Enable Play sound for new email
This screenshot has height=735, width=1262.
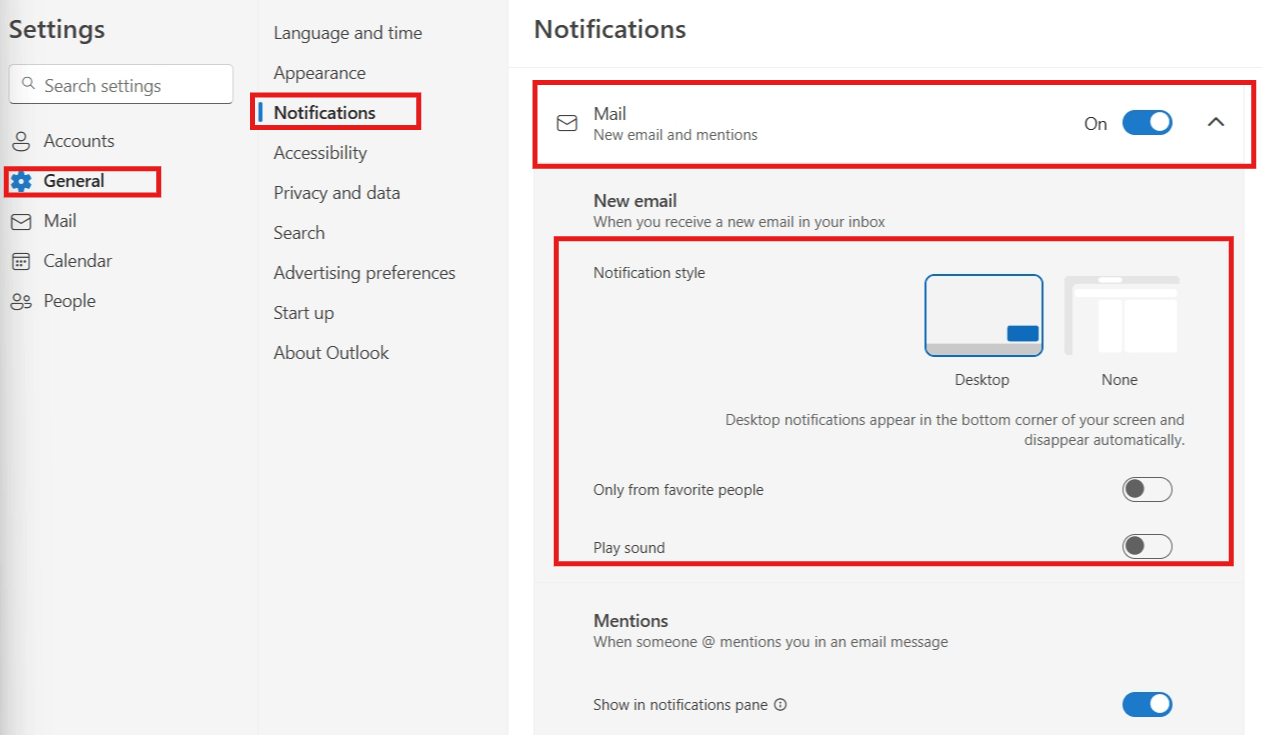click(1147, 546)
